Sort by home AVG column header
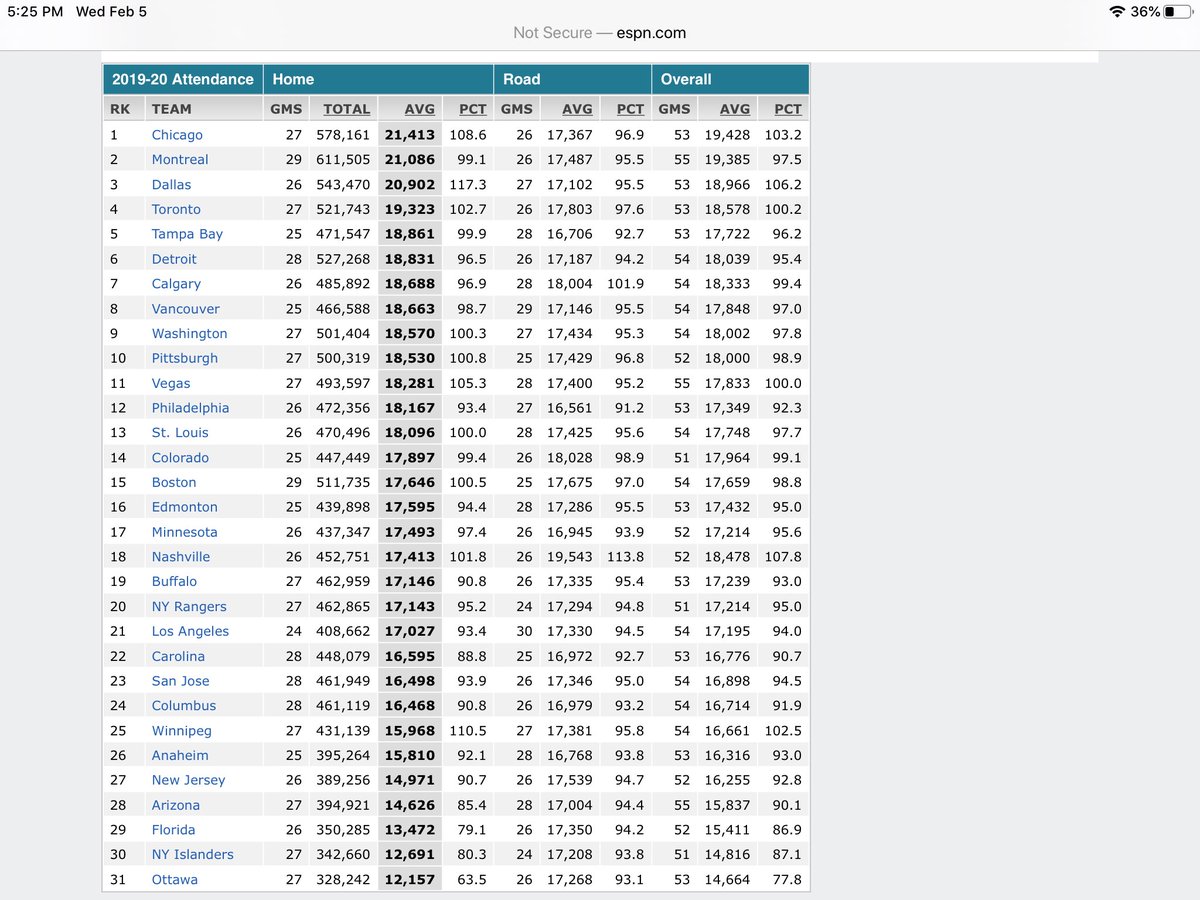Viewport: 1200px width, 900px height. [x=419, y=109]
